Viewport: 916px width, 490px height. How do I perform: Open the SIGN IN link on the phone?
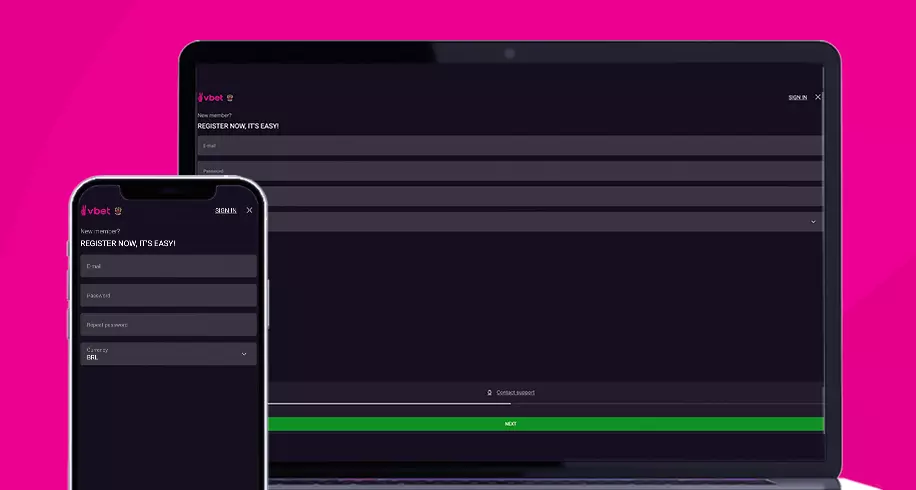click(x=225, y=210)
